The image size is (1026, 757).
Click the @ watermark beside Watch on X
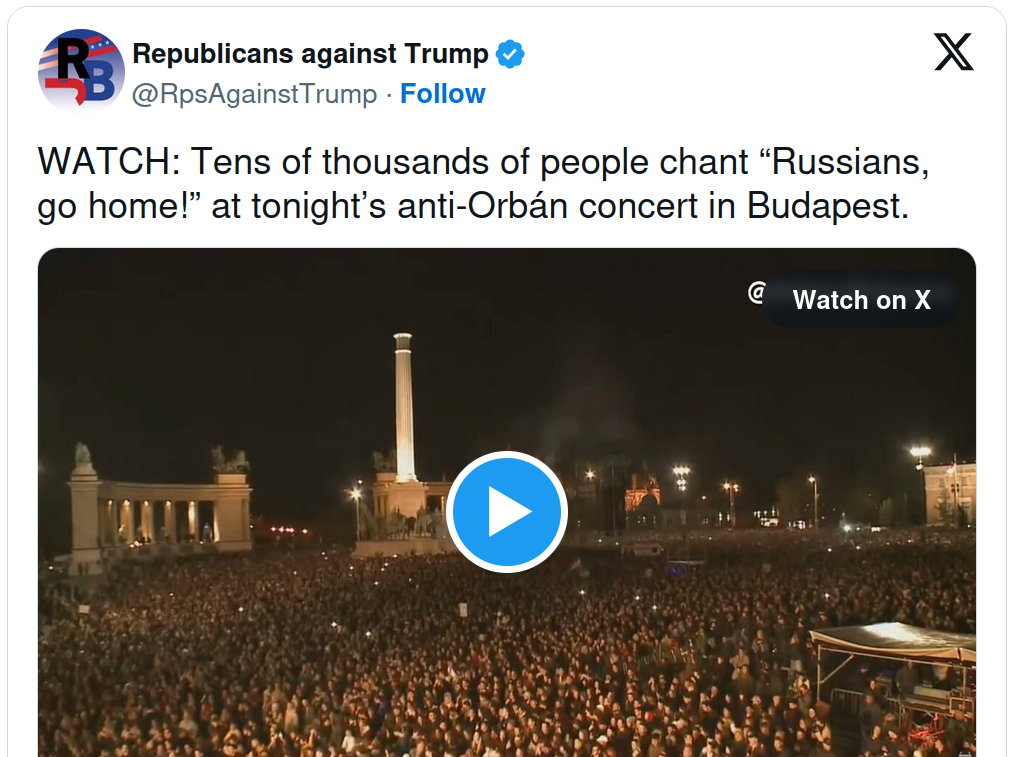point(757,292)
